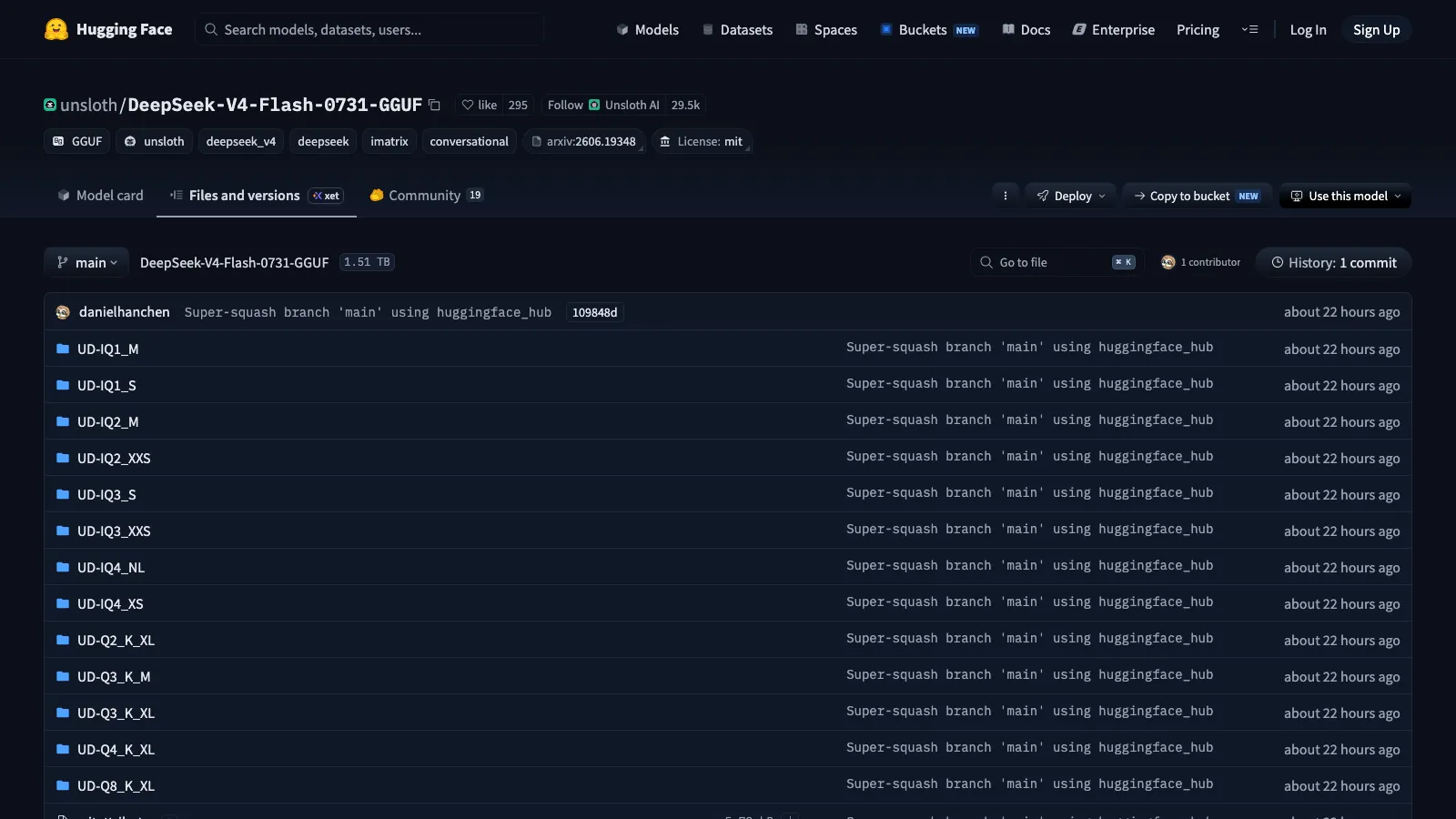Click the GGUF tag
This screenshot has width=1456, height=819.
(x=76, y=141)
